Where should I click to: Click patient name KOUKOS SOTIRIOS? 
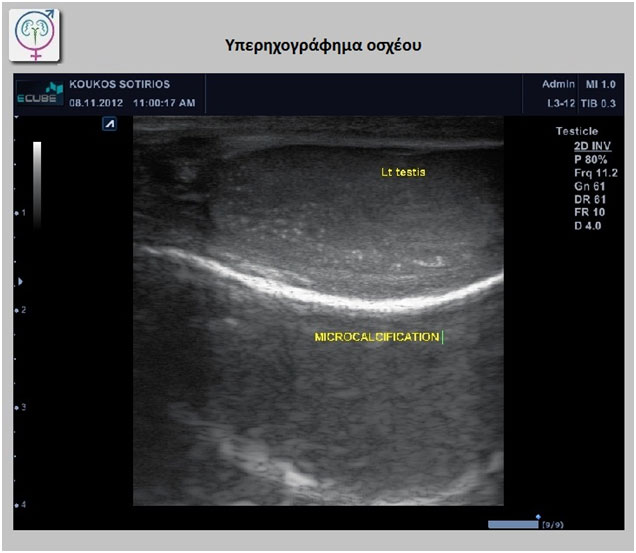(x=119, y=84)
